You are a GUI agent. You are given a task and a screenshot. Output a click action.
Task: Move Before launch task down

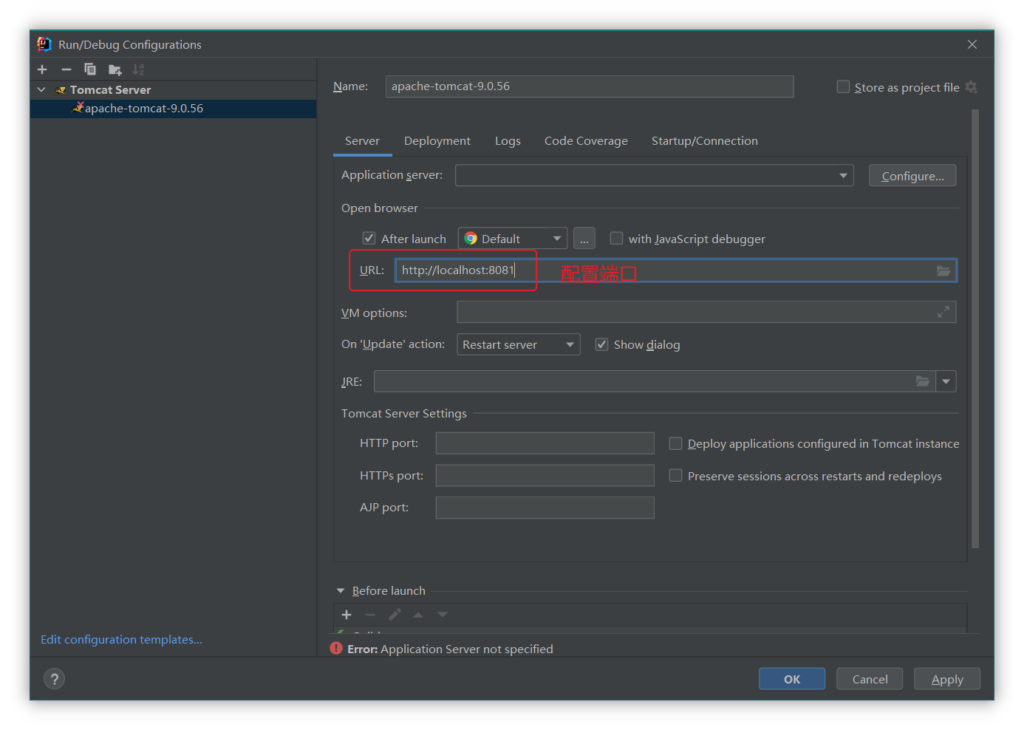point(442,614)
